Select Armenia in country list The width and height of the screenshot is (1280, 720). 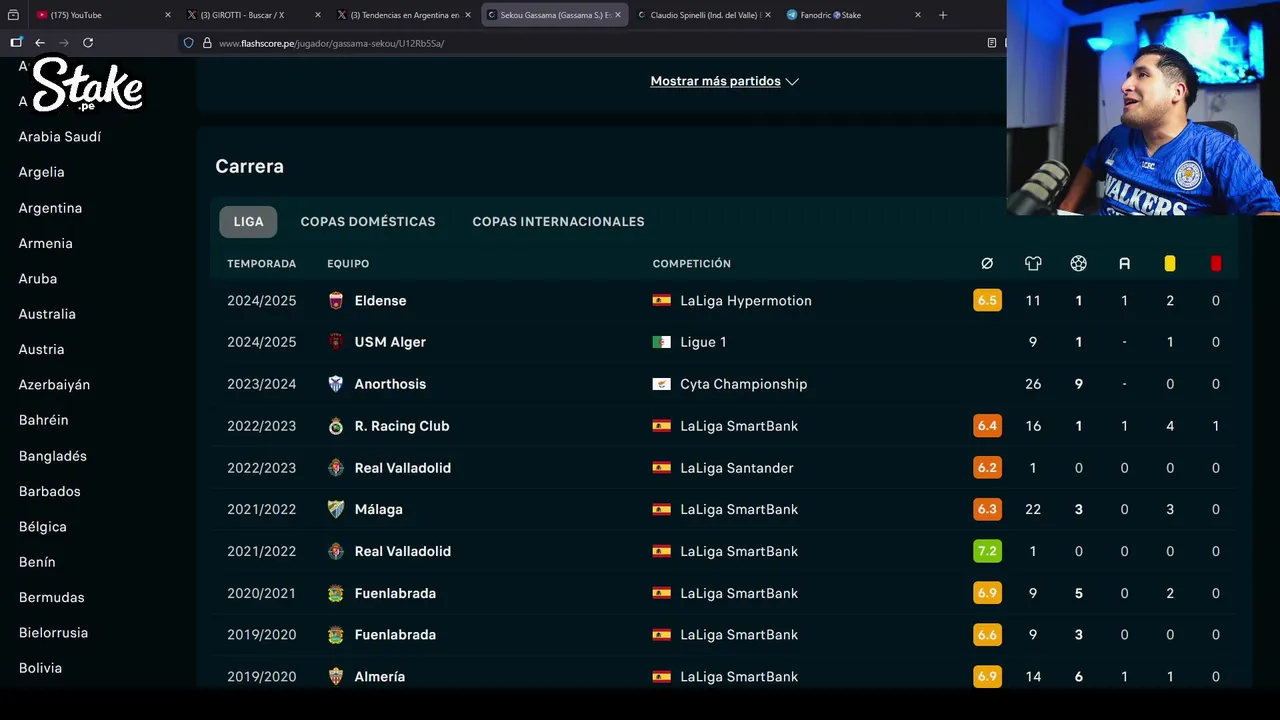[x=45, y=243]
